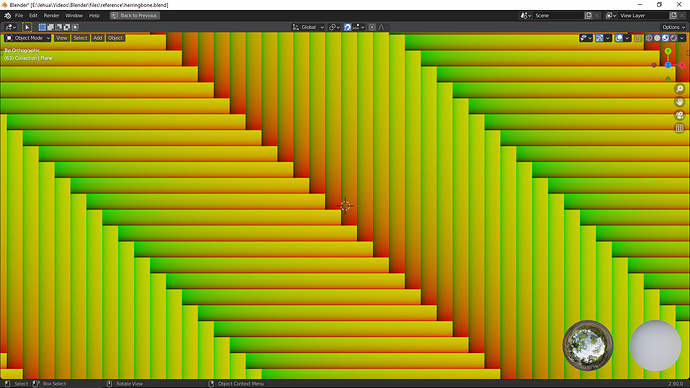
Task: Click the green Y axis gizmo handle
Action: (668, 51)
